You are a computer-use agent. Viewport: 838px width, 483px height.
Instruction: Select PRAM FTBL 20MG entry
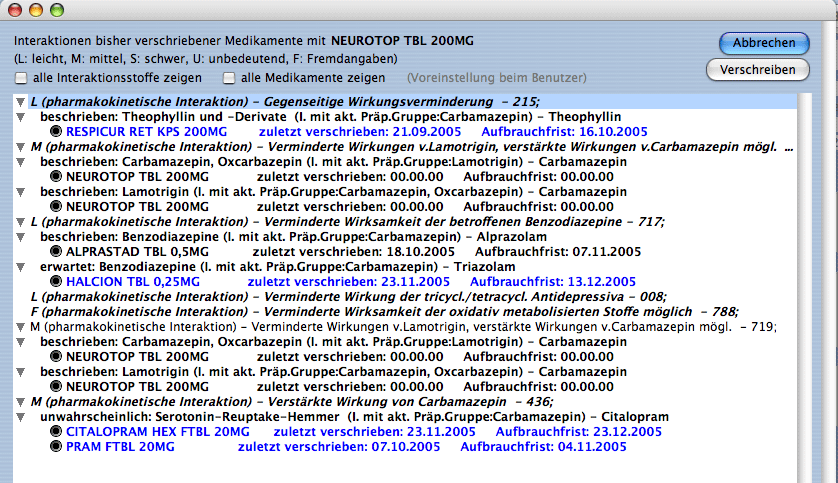[120, 447]
